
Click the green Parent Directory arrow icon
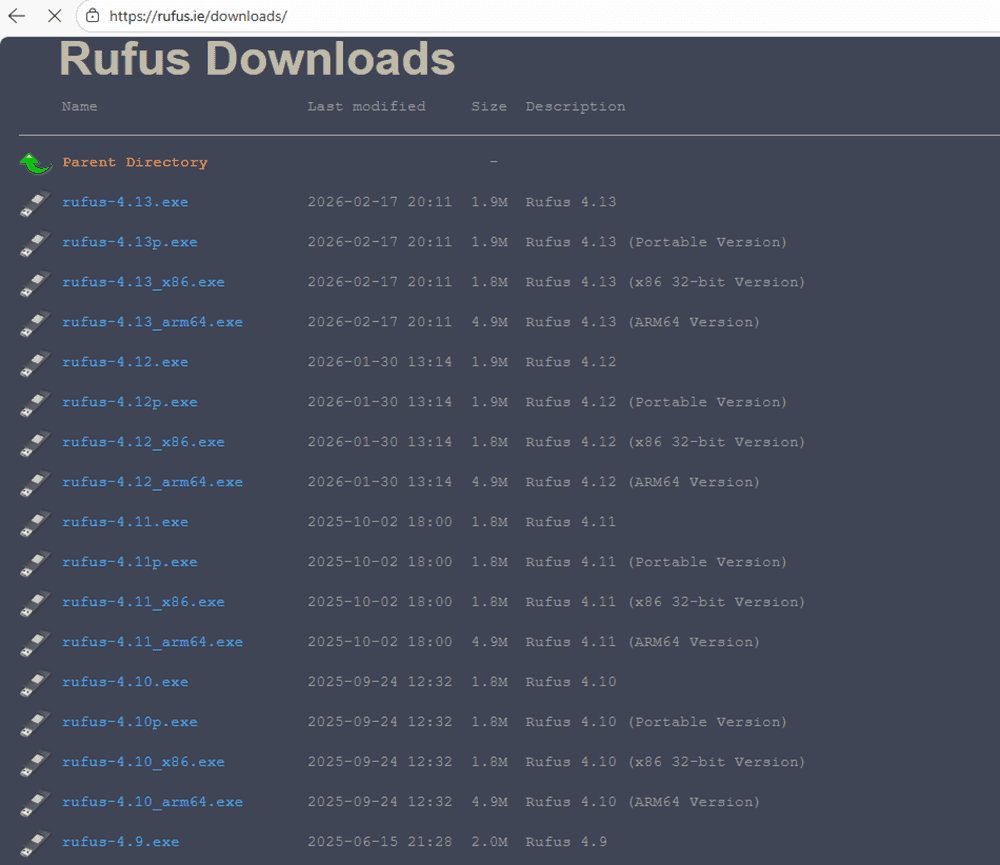(35, 163)
